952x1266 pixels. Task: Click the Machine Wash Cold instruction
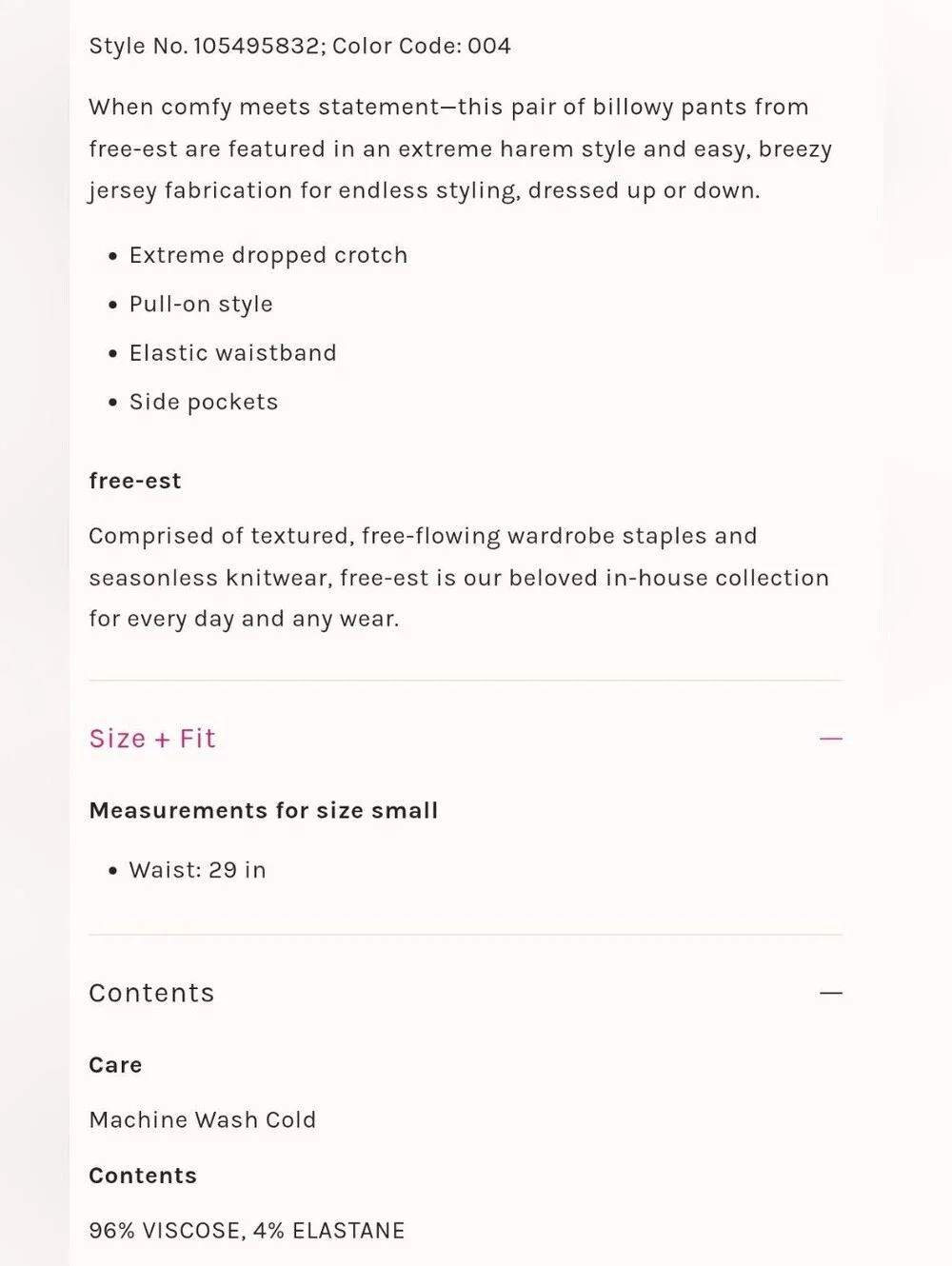click(x=203, y=1120)
